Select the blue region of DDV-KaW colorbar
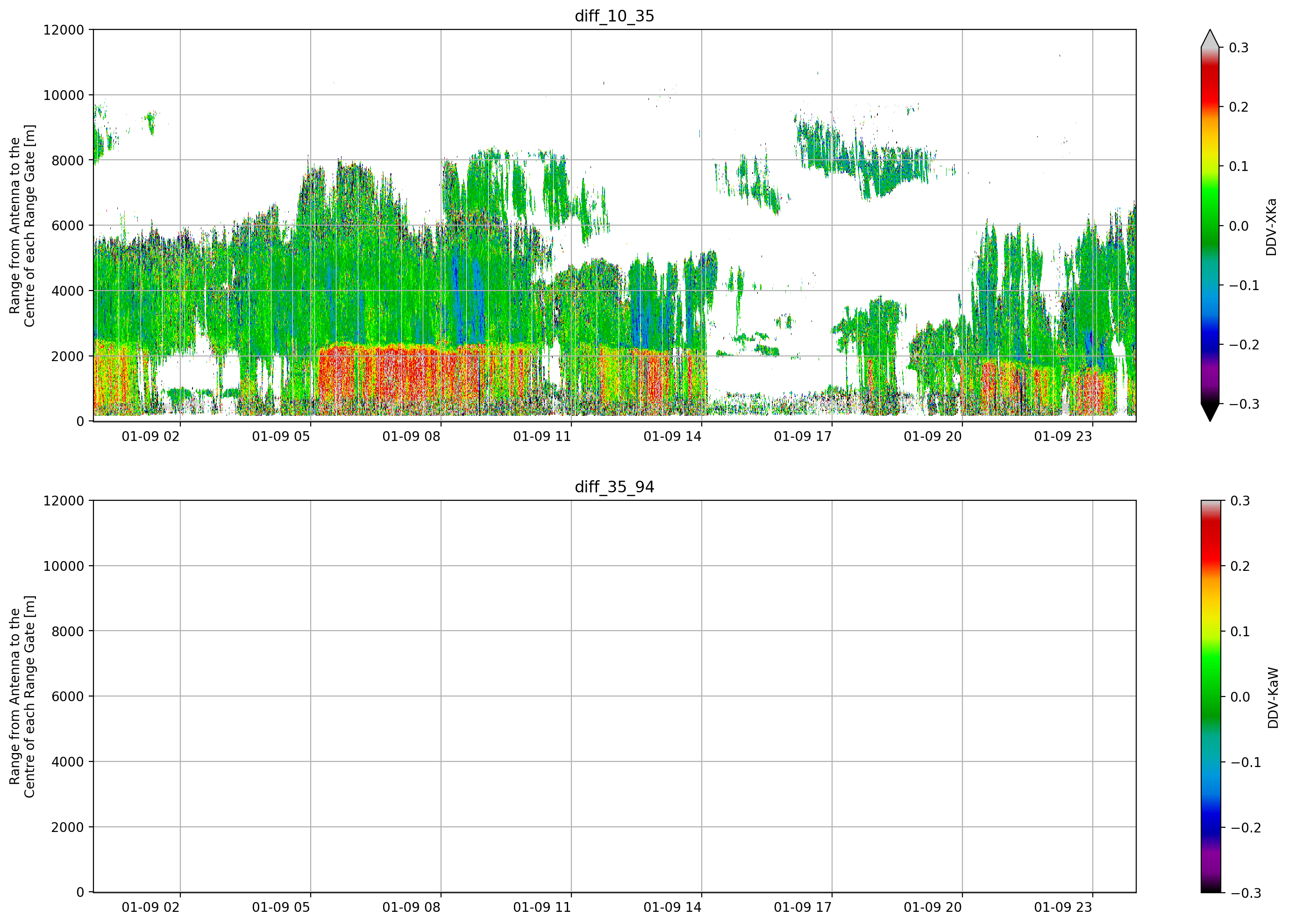Viewport: 1289px width, 924px height. tap(1210, 818)
